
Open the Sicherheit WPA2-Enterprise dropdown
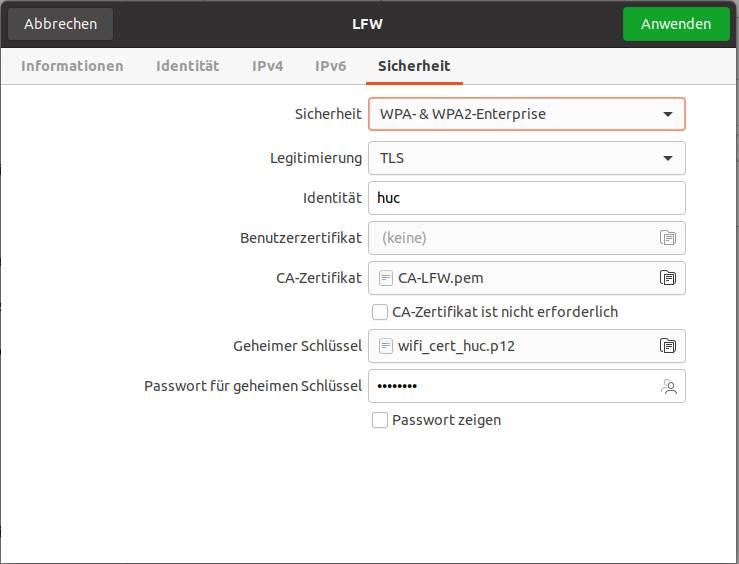(x=526, y=114)
